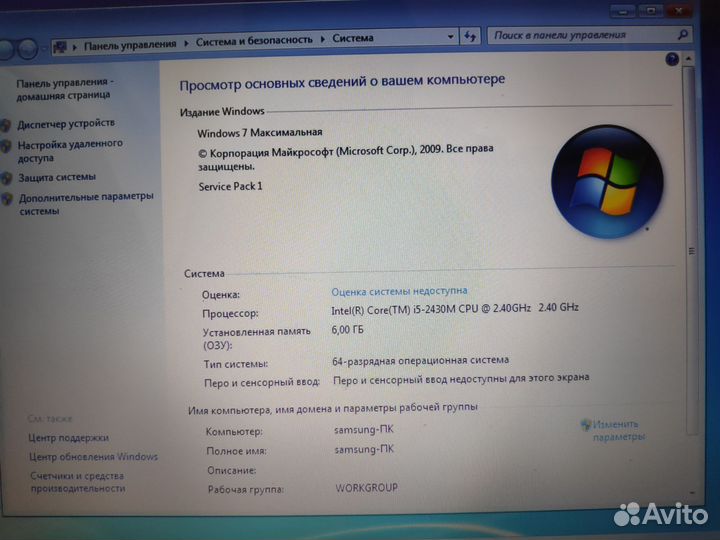Viewport: 720px width, 540px height.
Task: Click samsung-ПК value next to Полное имя
Action: click(364, 449)
